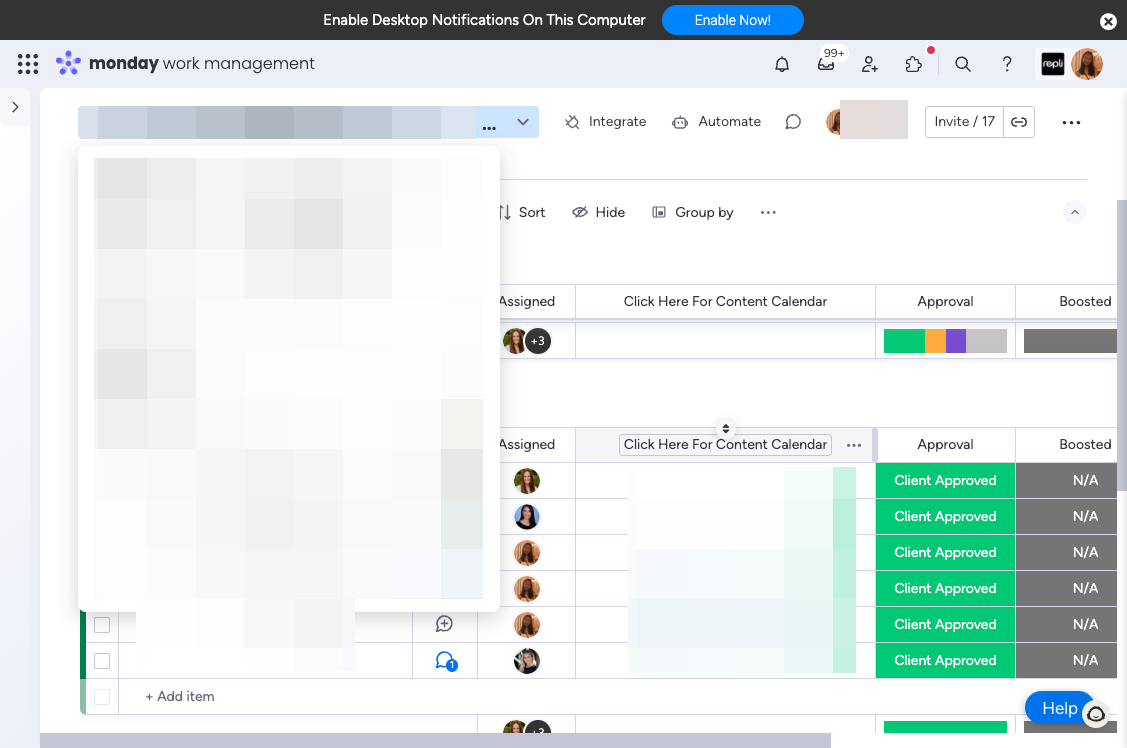
Task: Click last row's blonde assigned avatar
Action: (527, 660)
